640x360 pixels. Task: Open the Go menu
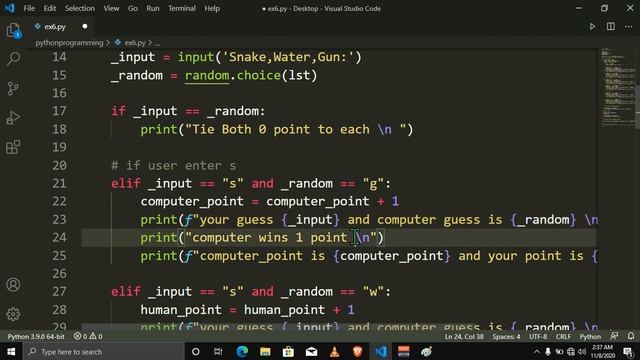(133, 8)
